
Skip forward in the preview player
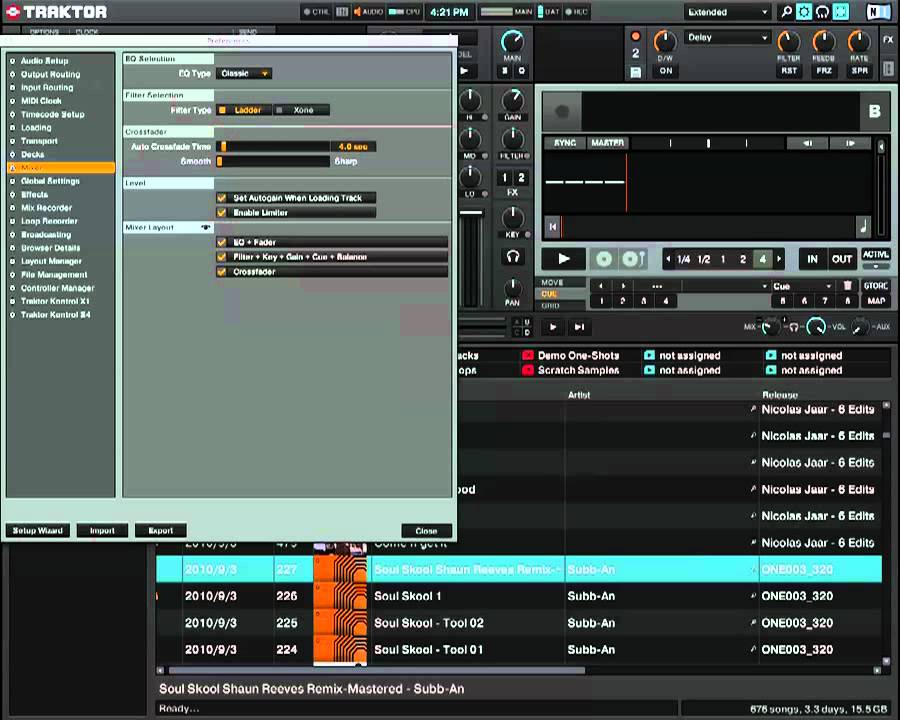click(579, 327)
